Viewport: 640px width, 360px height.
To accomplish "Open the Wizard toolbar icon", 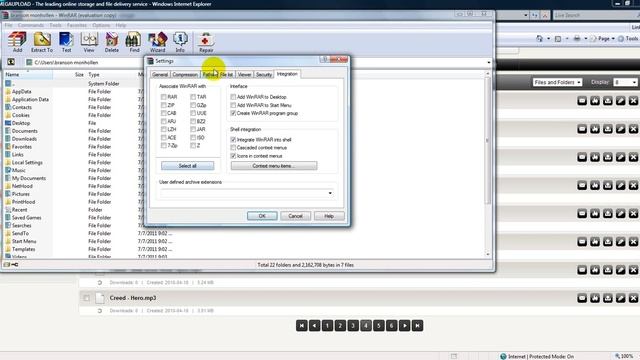I will coord(158,42).
